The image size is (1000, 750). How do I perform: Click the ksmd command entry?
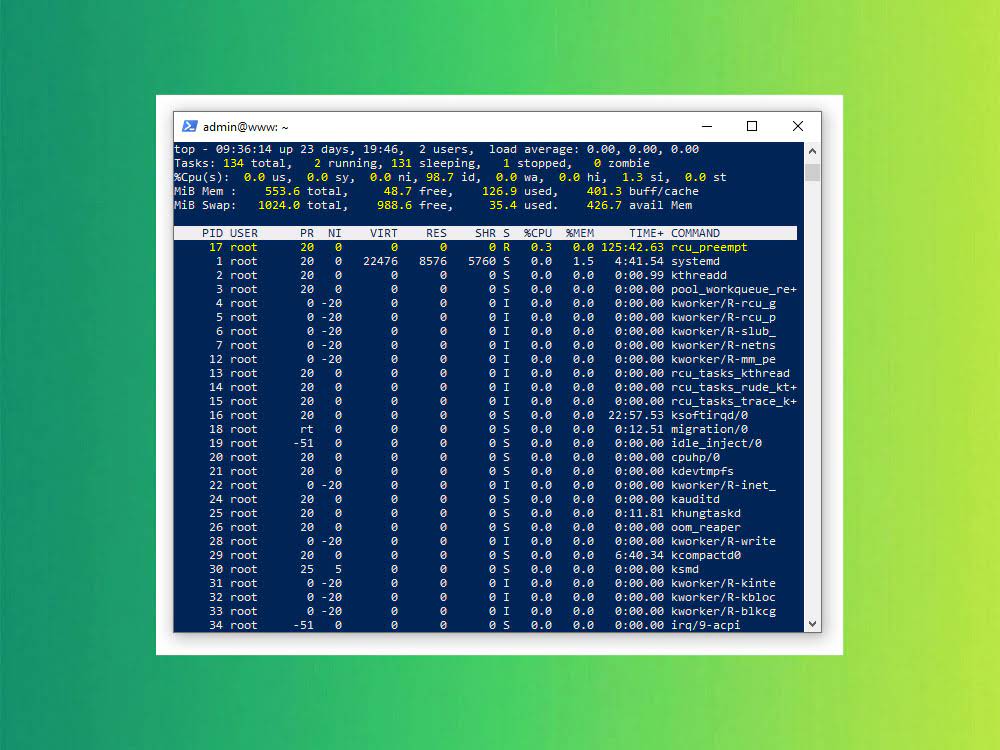point(685,570)
